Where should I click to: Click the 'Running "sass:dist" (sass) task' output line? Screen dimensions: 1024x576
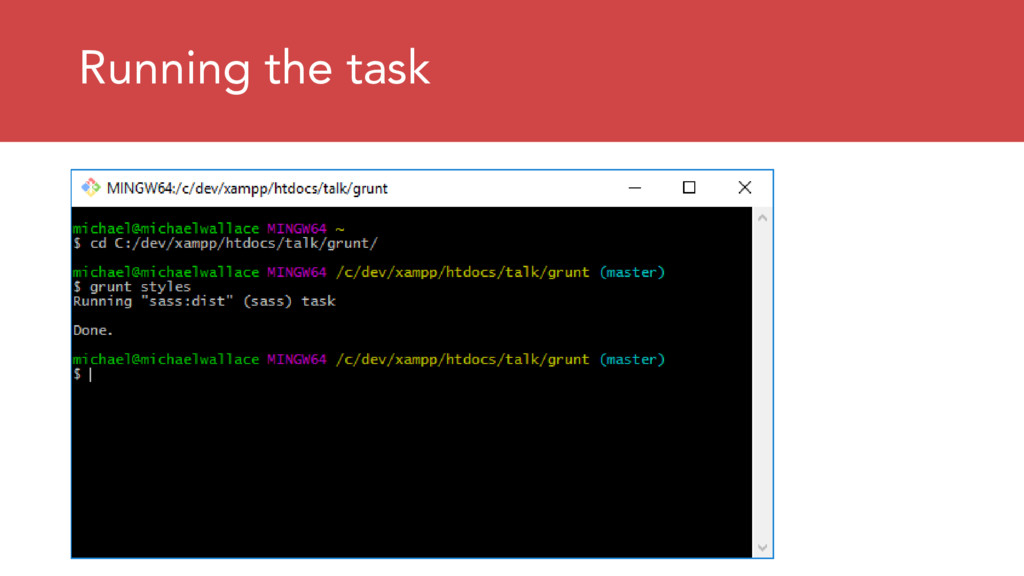pos(204,301)
